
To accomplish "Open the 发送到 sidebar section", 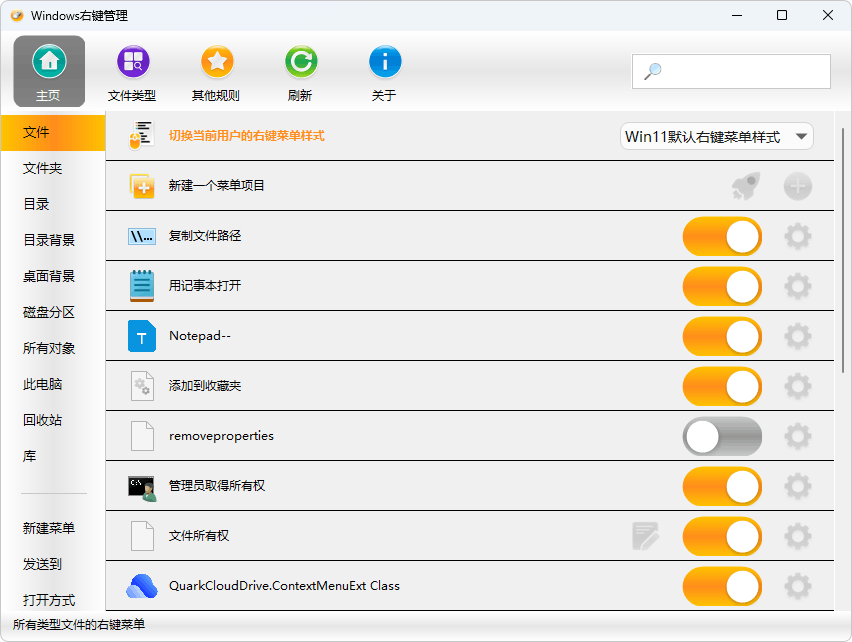I will [43, 564].
